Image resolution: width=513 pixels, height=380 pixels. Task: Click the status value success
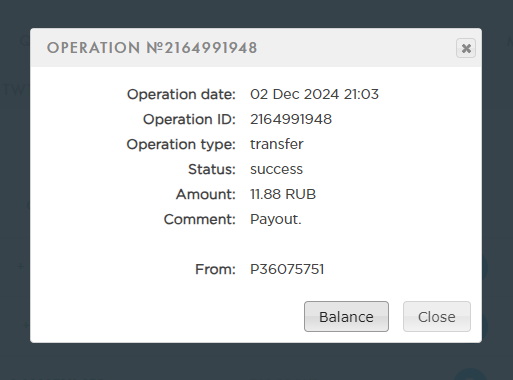point(276,169)
